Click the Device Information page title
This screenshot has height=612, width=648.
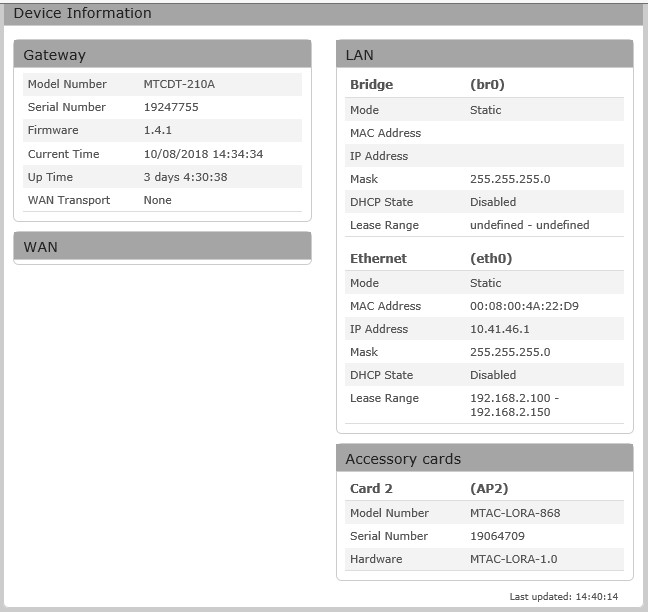point(82,13)
